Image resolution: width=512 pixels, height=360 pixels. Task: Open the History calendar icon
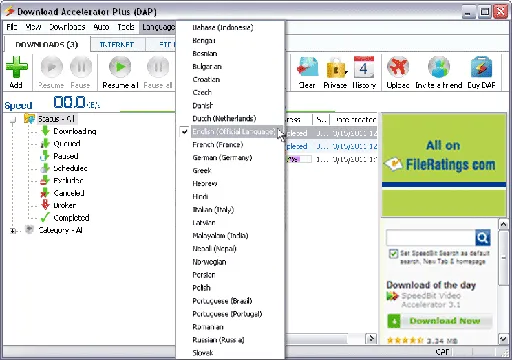coord(364,67)
